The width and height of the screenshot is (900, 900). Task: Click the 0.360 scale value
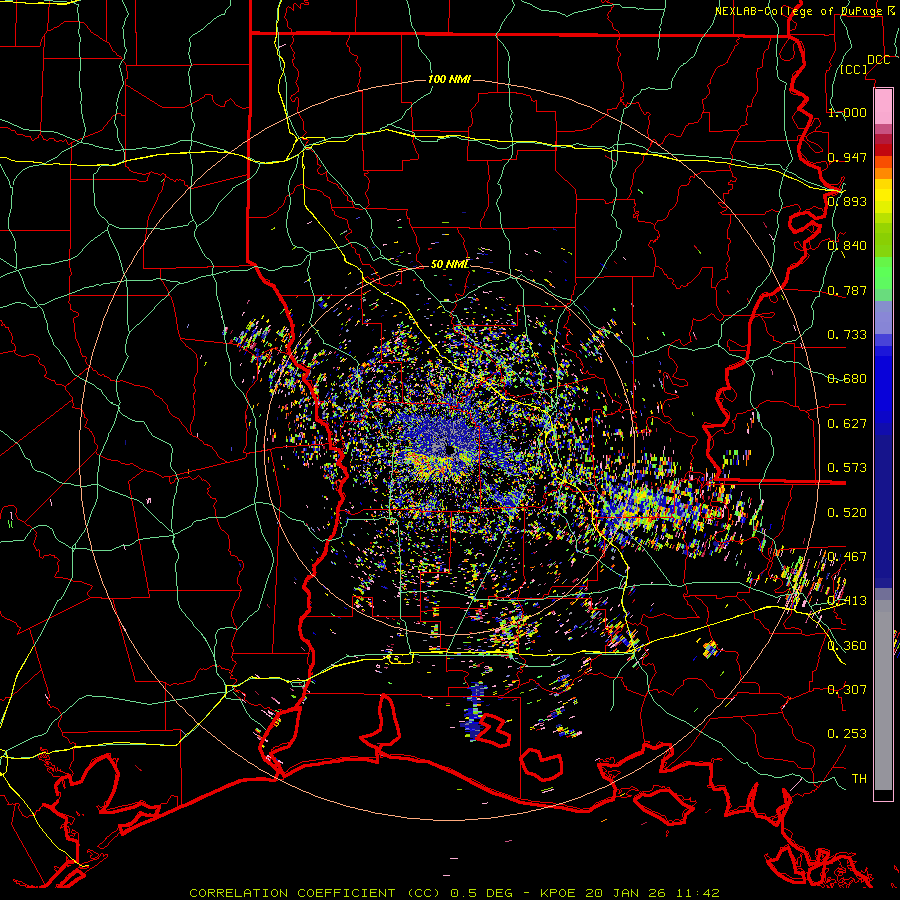847,646
